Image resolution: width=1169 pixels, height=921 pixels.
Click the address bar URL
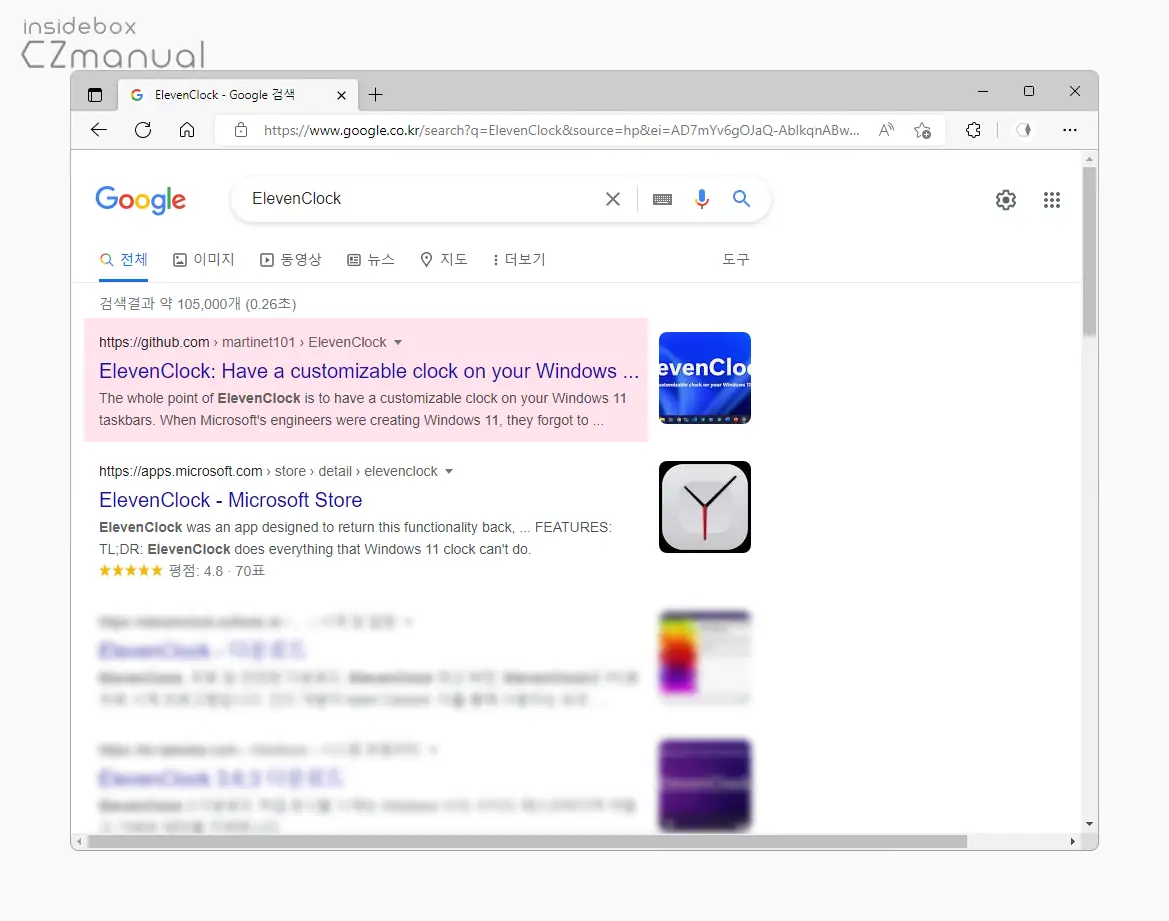tap(561, 130)
